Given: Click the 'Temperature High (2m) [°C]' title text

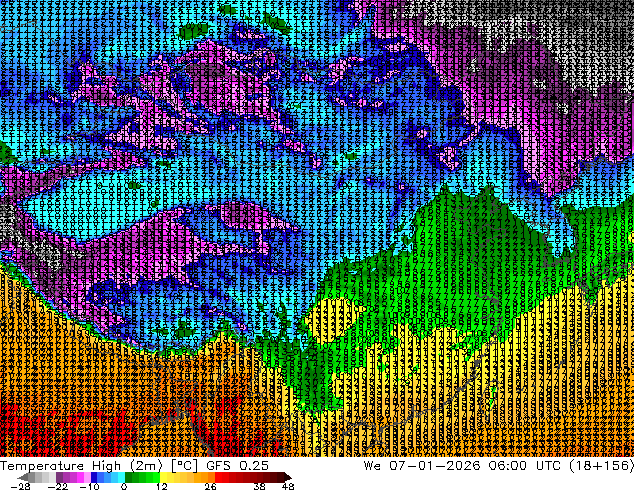Looking at the screenshot, I should click(x=99, y=466).
